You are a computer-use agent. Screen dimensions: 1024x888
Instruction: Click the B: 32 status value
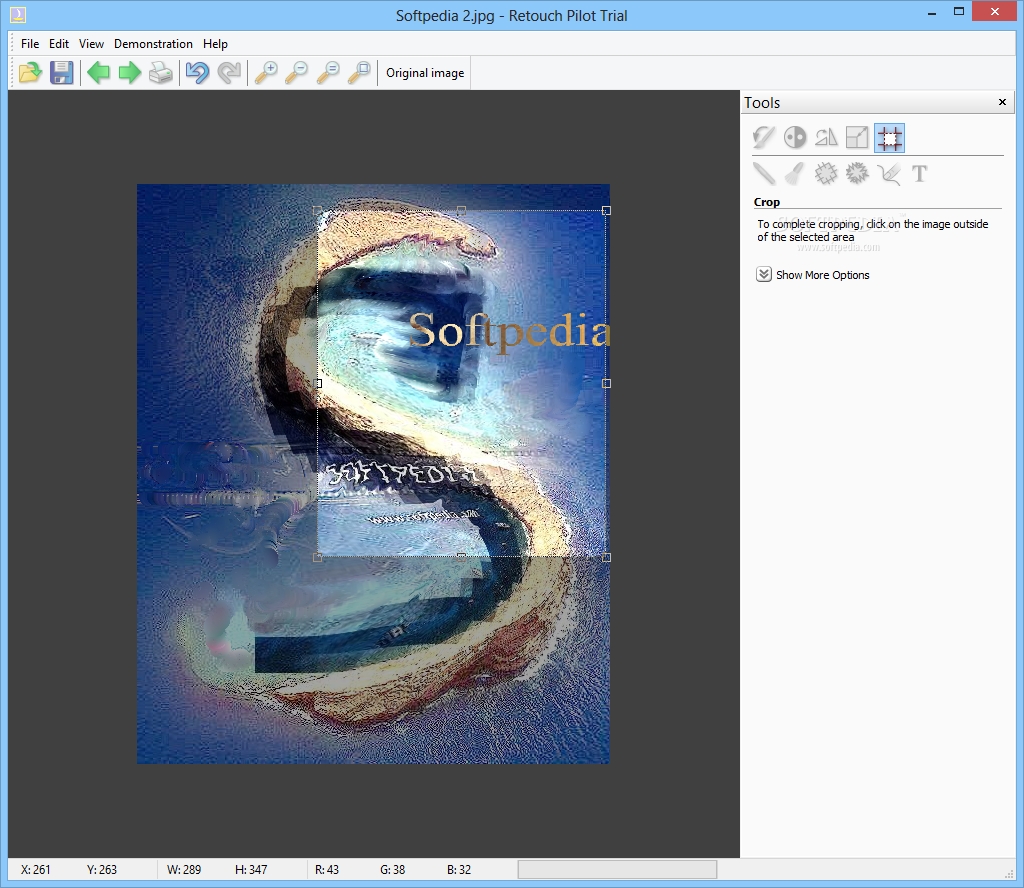(x=459, y=870)
